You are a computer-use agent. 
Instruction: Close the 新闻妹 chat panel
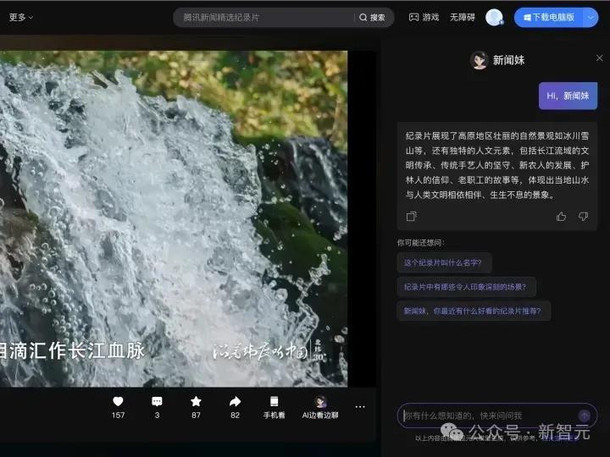[600, 59]
